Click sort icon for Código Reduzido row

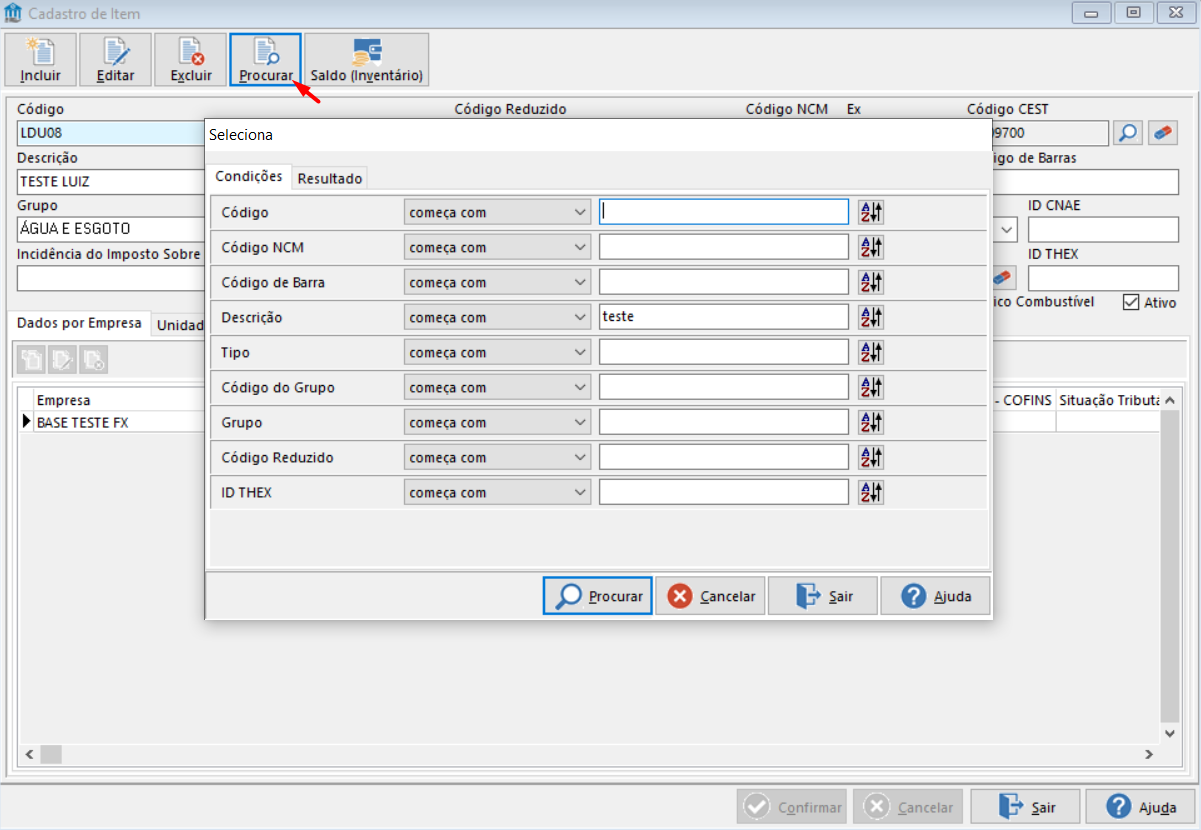coord(871,457)
